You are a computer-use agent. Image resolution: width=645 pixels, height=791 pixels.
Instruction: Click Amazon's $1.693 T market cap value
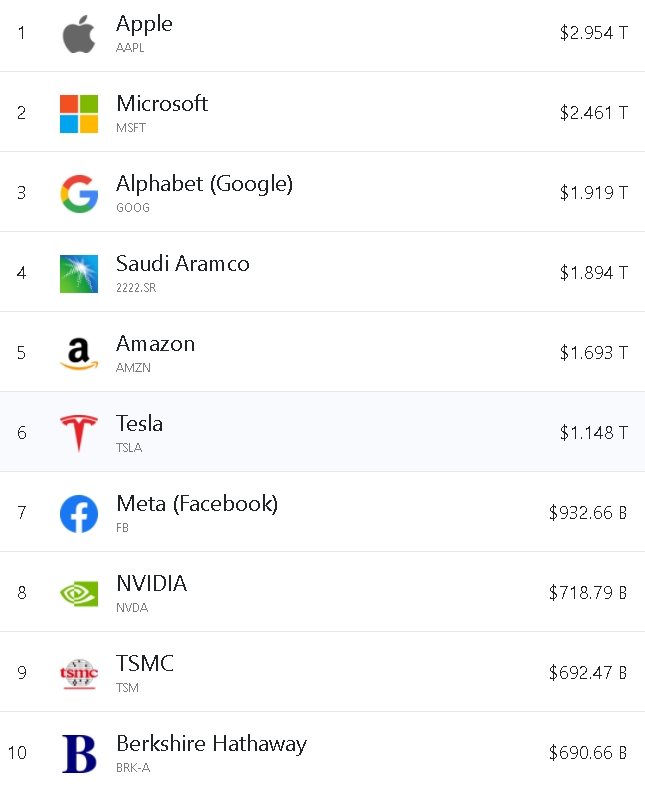click(593, 352)
